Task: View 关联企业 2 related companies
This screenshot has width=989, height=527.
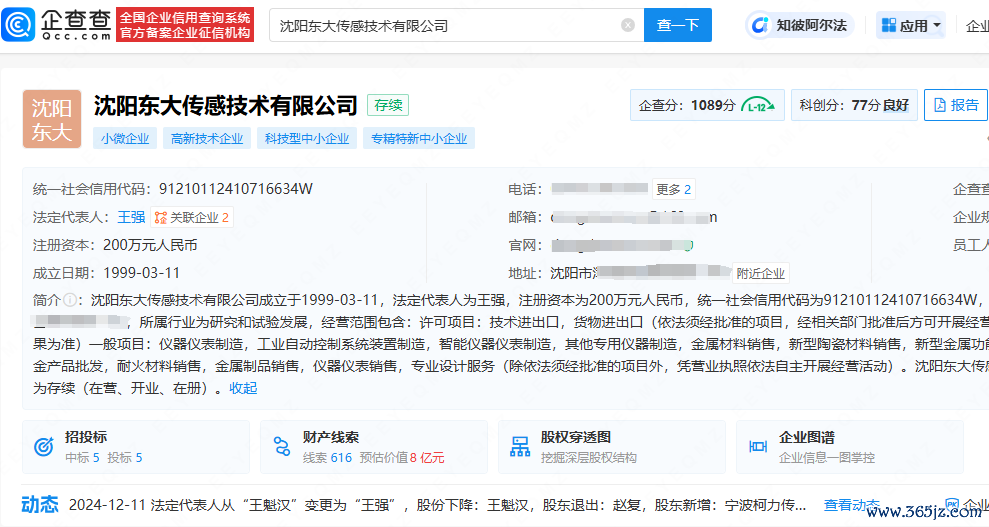Action: (192, 217)
